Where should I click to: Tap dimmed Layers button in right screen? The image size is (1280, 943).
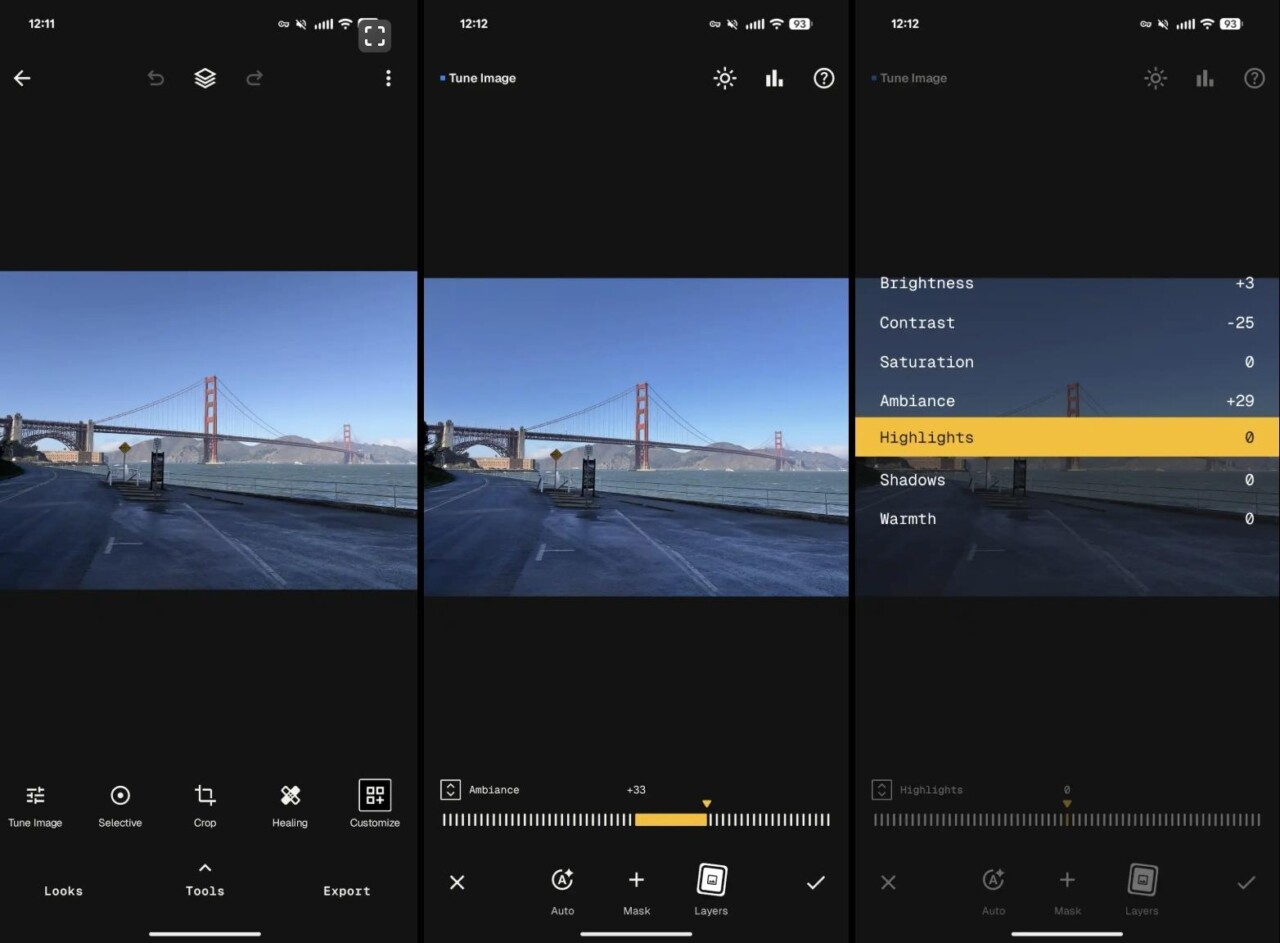(x=1142, y=890)
